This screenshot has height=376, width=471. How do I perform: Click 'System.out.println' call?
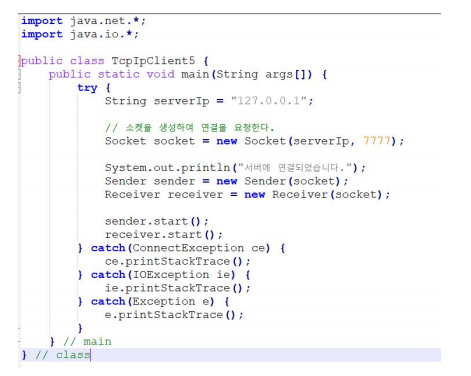pos(168,168)
